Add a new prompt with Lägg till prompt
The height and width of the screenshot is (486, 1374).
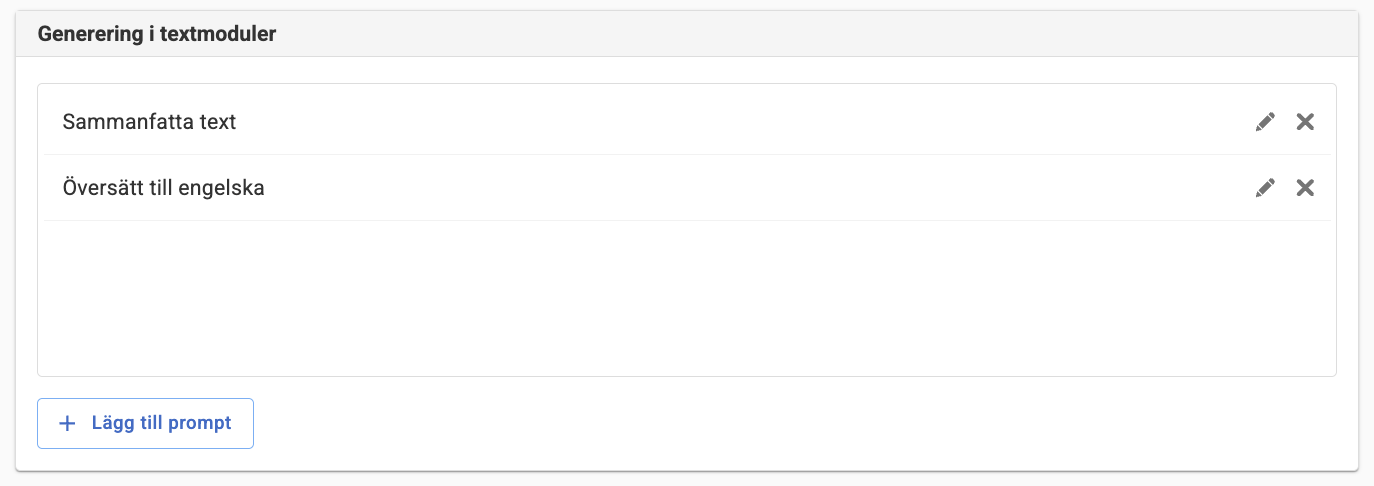click(x=145, y=423)
